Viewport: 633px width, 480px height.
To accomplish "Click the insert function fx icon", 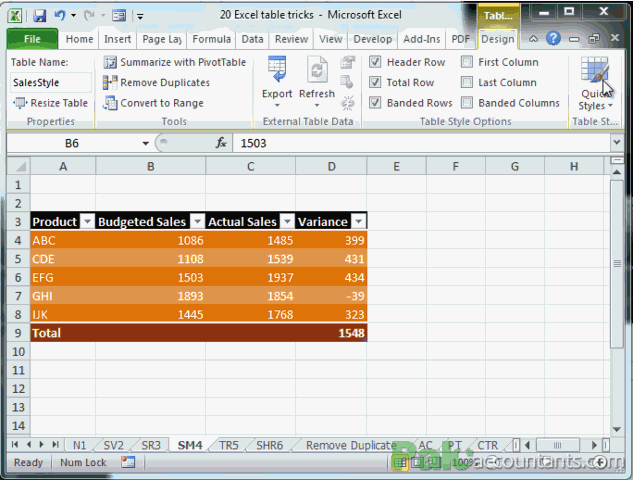I will (221, 143).
